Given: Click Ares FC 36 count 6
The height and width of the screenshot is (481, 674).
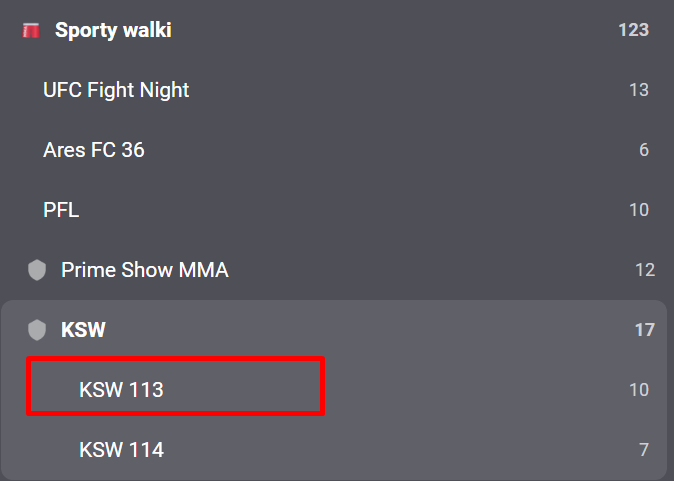Looking at the screenshot, I should 644,150.
